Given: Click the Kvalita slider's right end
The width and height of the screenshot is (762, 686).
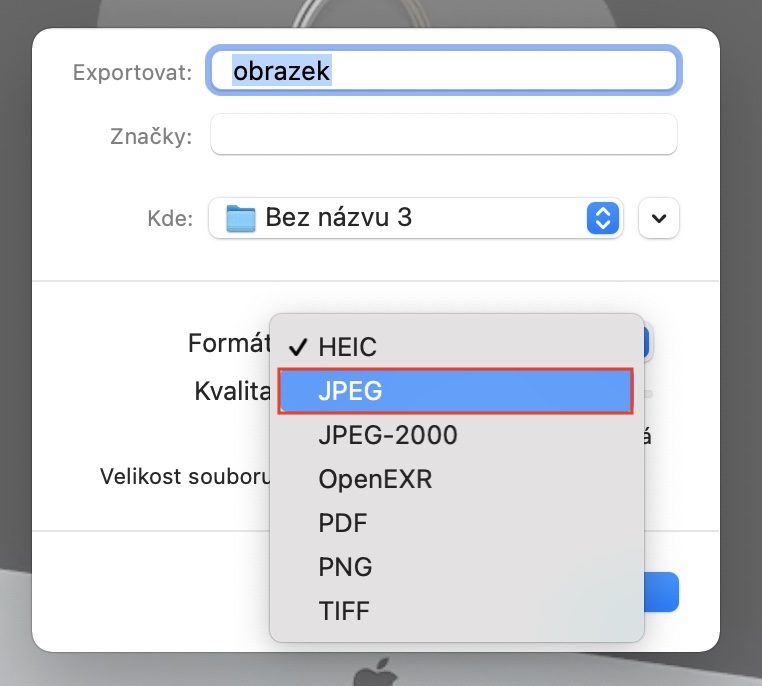Looking at the screenshot, I should (648, 393).
